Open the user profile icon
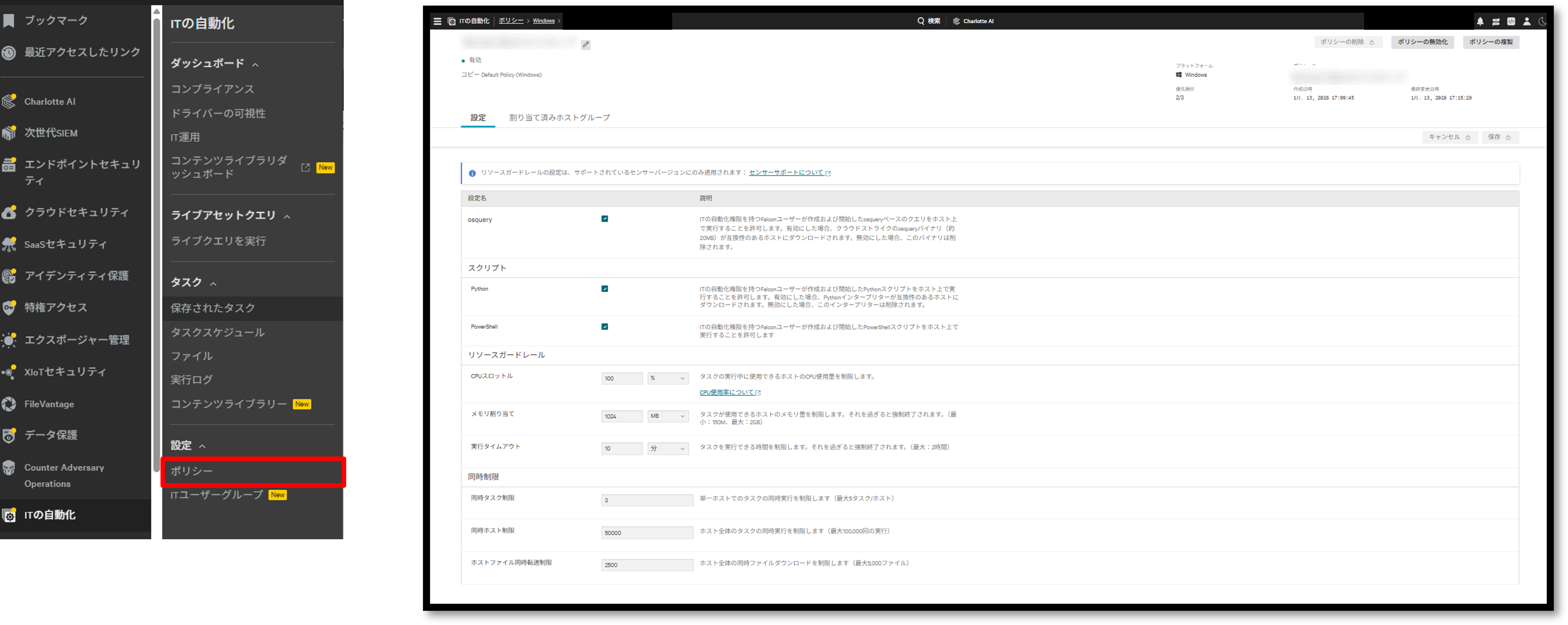This screenshot has height=625, width=1568. [x=1527, y=21]
